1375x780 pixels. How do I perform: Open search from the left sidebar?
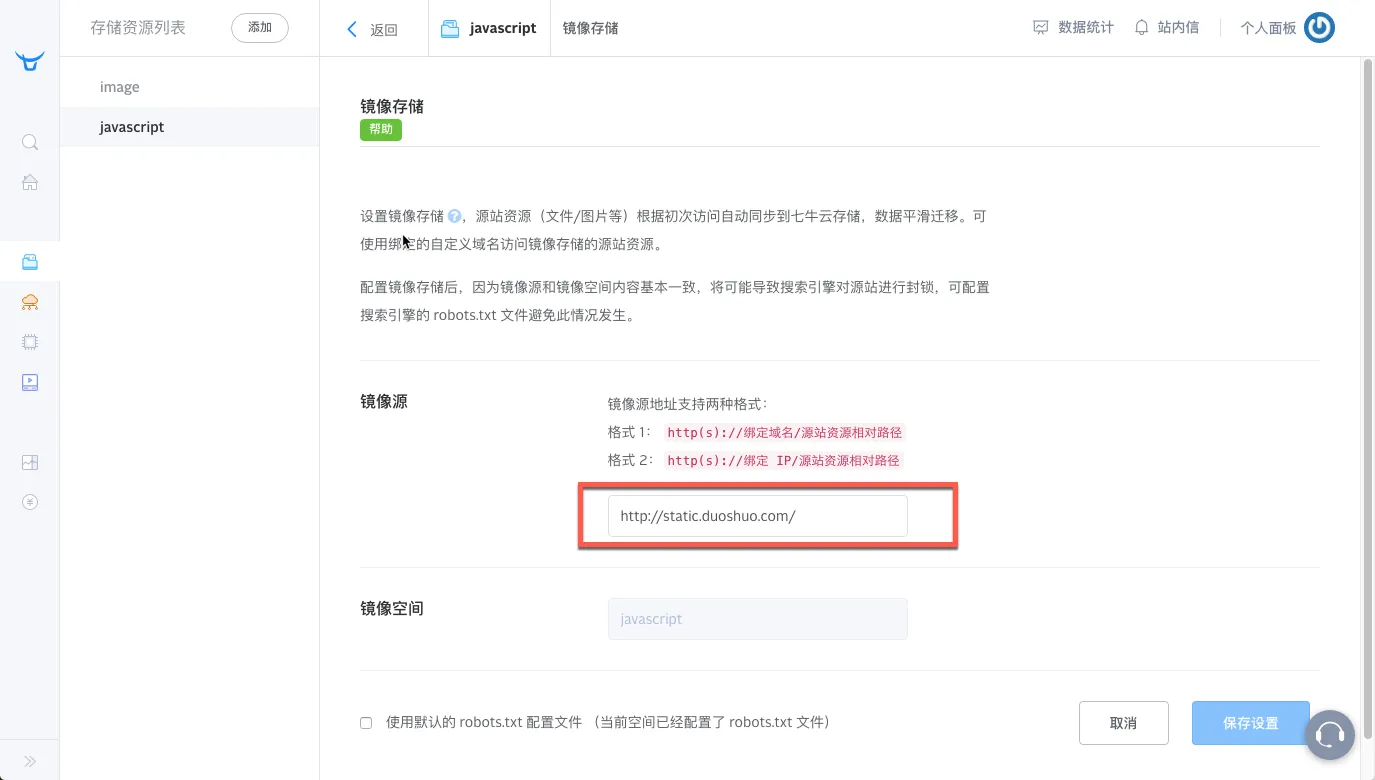coord(30,142)
